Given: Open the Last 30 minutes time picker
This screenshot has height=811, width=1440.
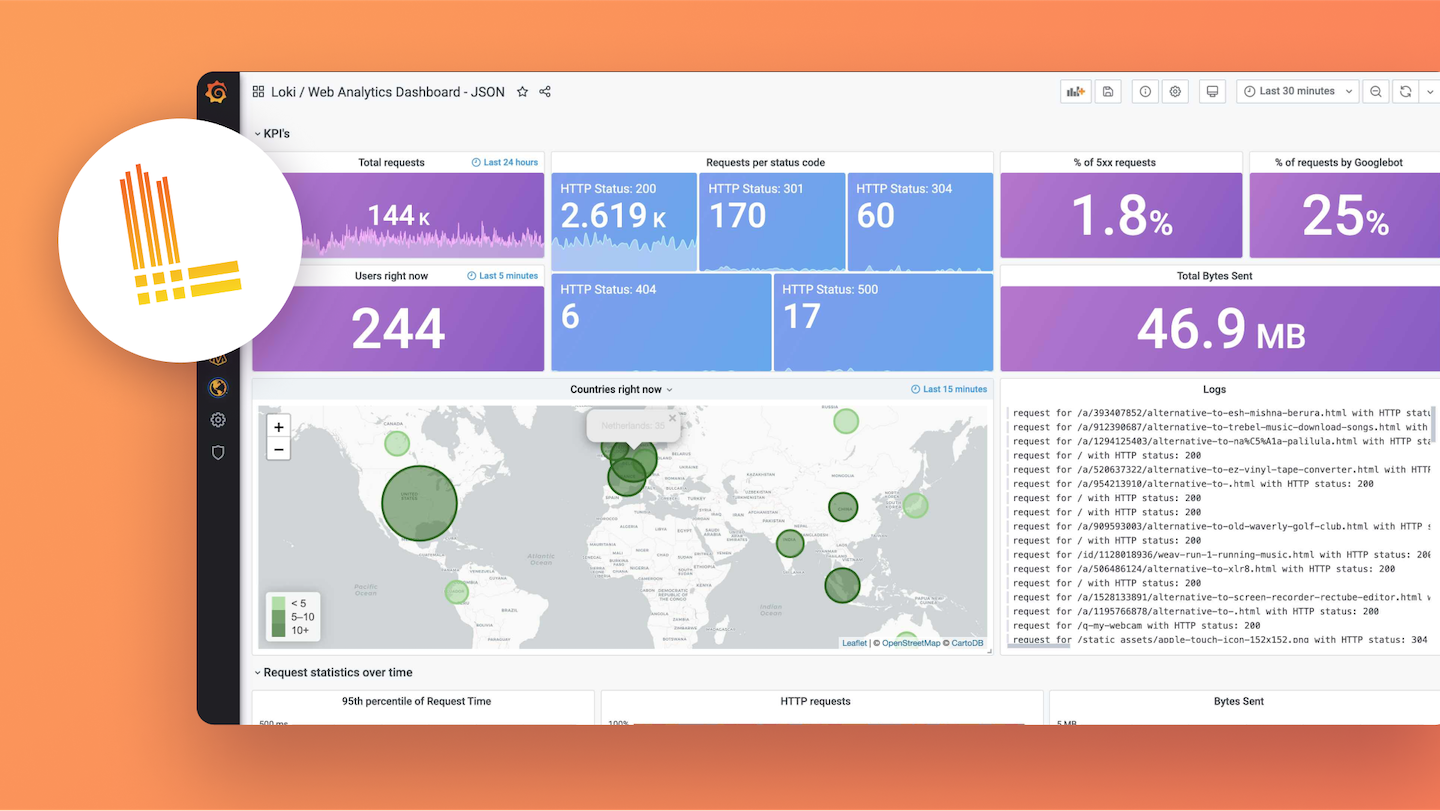Looking at the screenshot, I should point(1297,91).
